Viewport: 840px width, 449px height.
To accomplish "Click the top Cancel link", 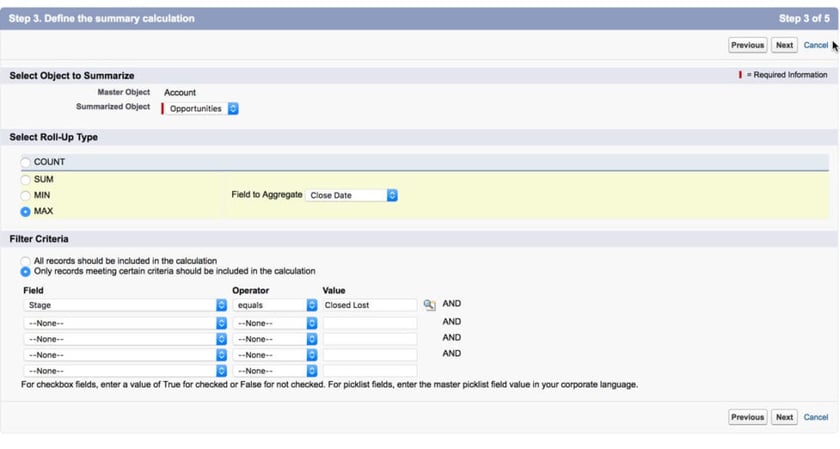I will pyautogui.click(x=816, y=45).
